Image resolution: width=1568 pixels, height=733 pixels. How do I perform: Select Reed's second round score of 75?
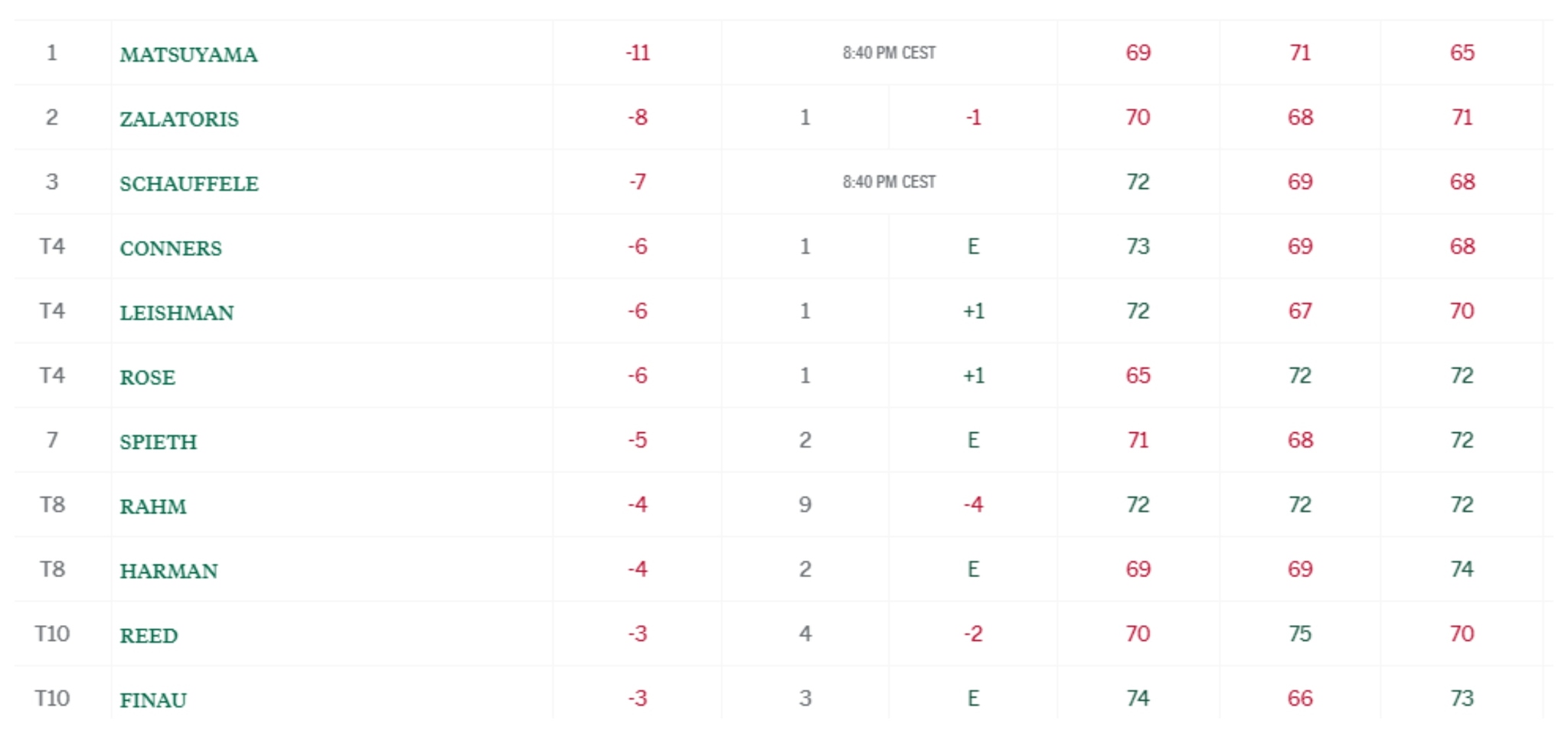pos(1299,634)
